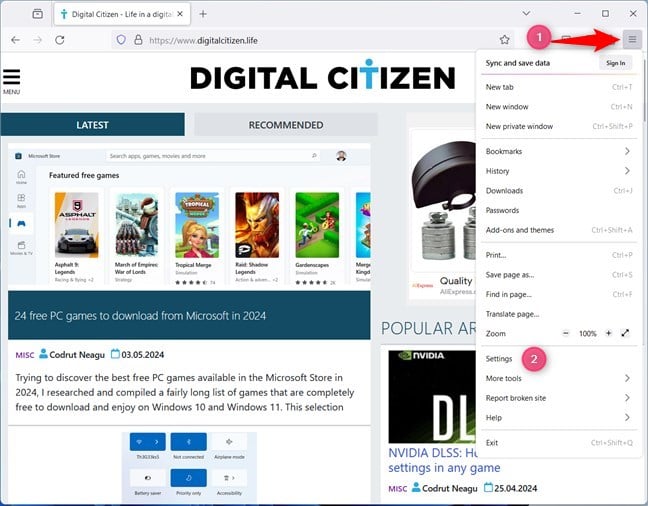
Task: Open the Firefox application menu hamburger button
Action: (632, 40)
